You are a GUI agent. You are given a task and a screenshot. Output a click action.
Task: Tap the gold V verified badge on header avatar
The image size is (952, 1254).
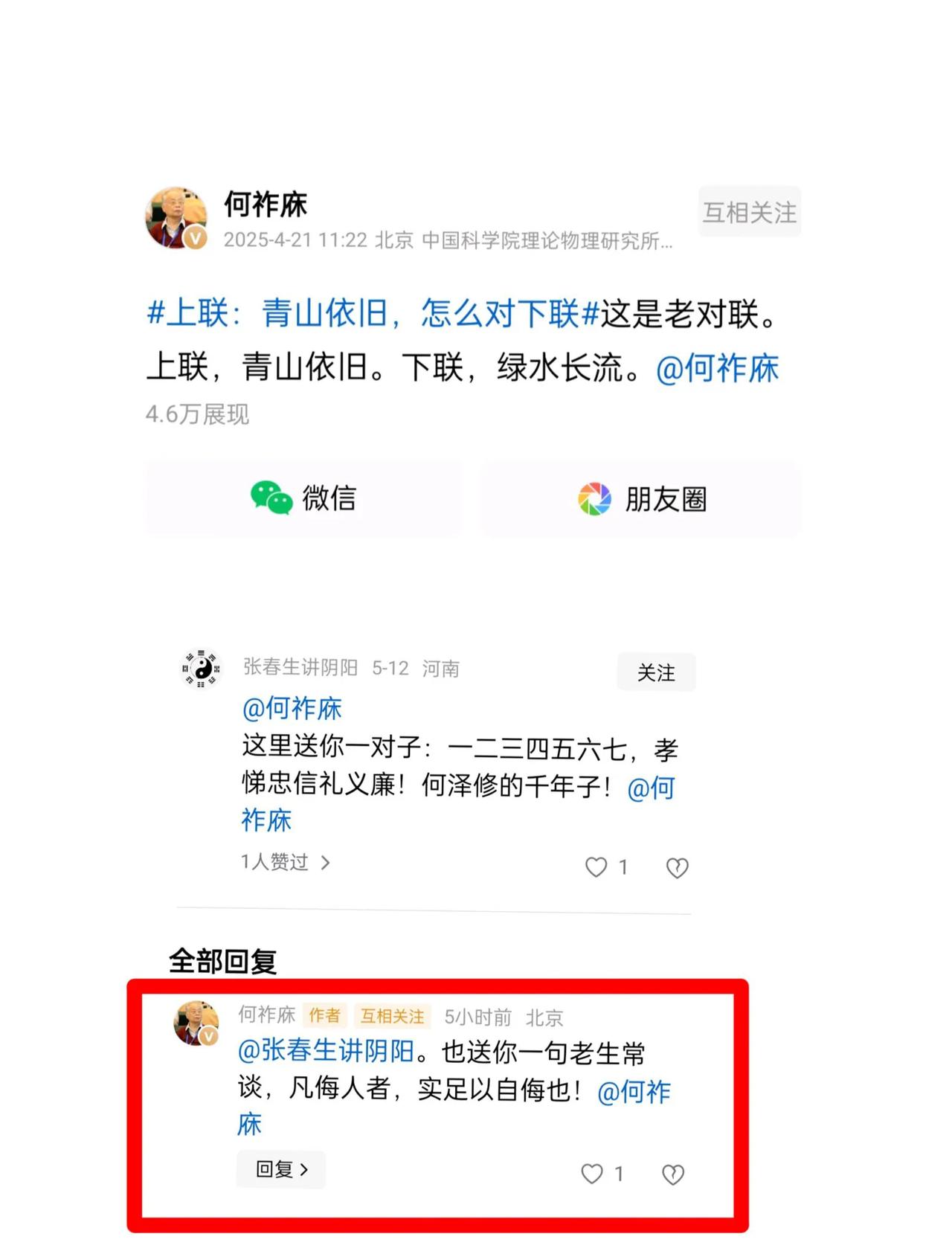[x=196, y=237]
